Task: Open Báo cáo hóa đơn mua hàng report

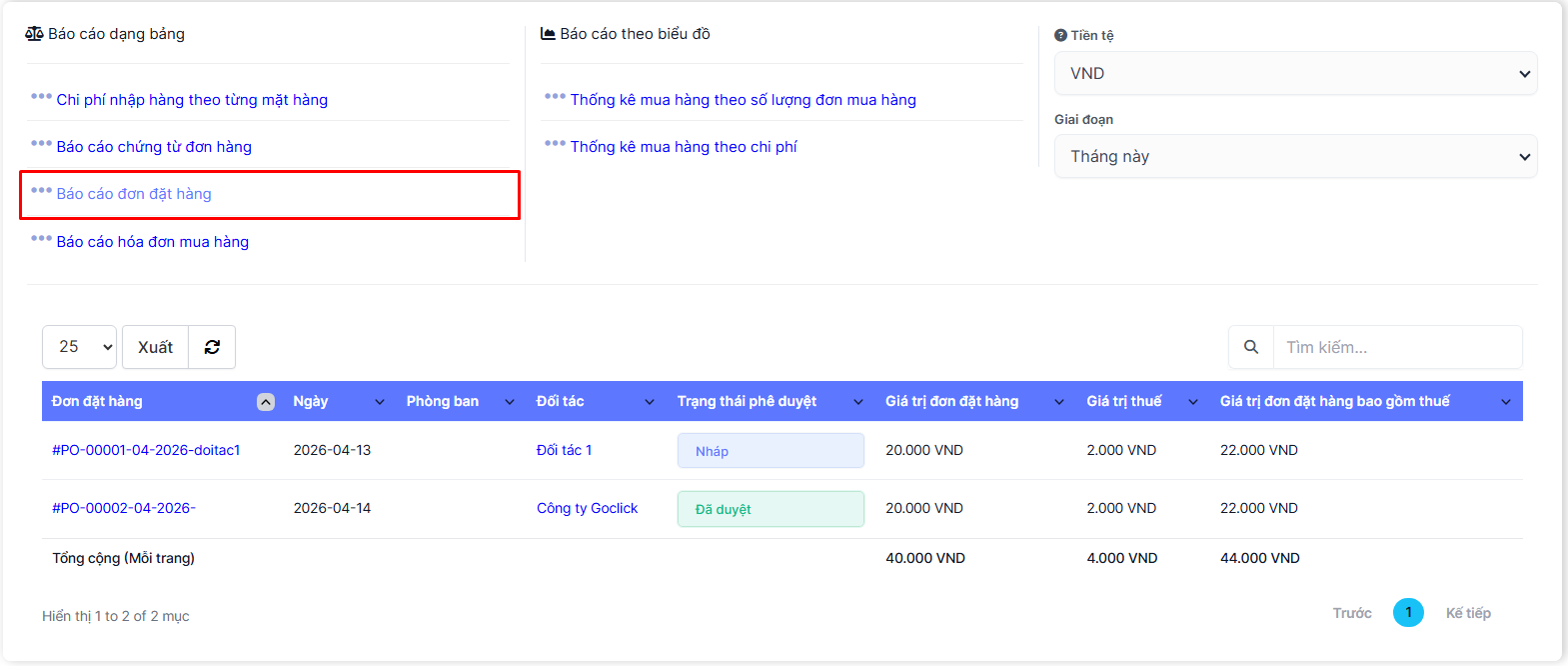Action: tap(152, 242)
